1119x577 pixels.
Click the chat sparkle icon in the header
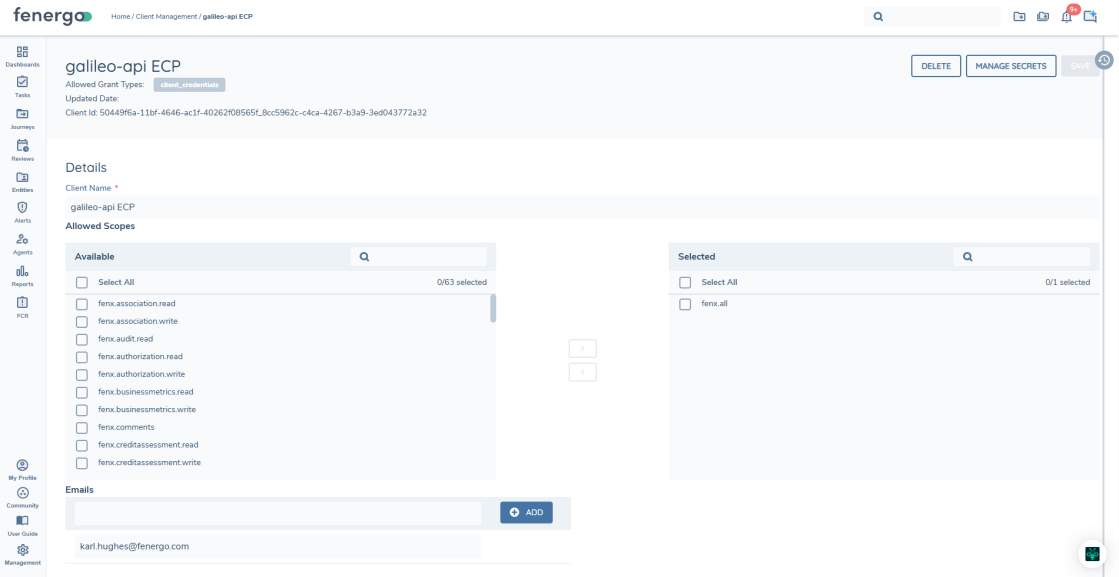pos(1090,16)
